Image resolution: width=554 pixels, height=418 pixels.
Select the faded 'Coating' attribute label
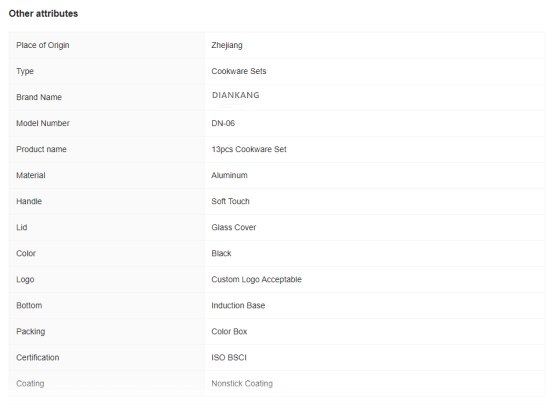pyautogui.click(x=30, y=383)
